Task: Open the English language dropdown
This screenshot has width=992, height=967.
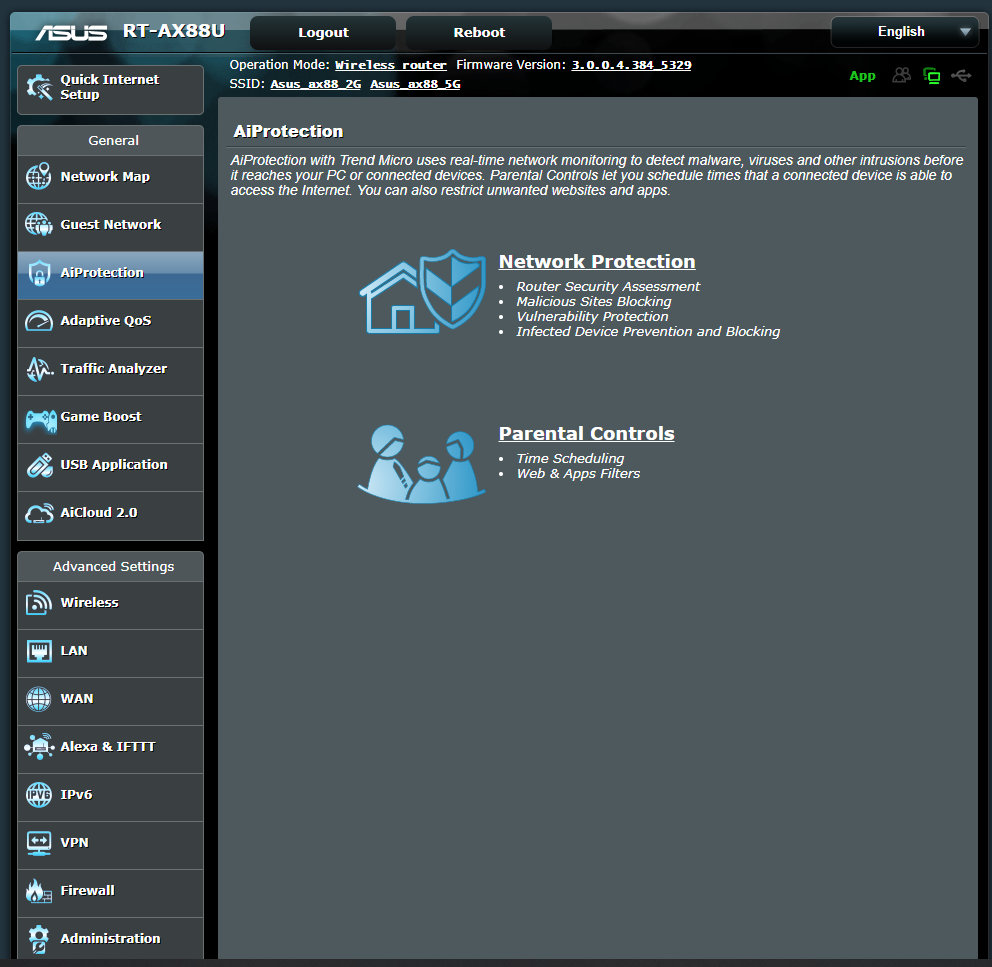Action: click(x=905, y=32)
